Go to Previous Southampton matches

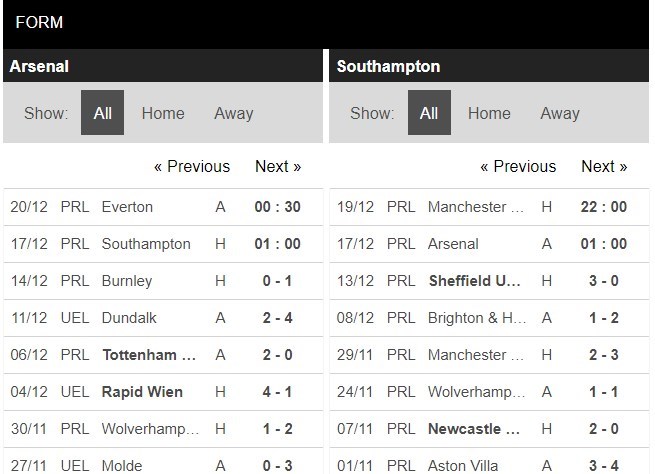pos(518,166)
